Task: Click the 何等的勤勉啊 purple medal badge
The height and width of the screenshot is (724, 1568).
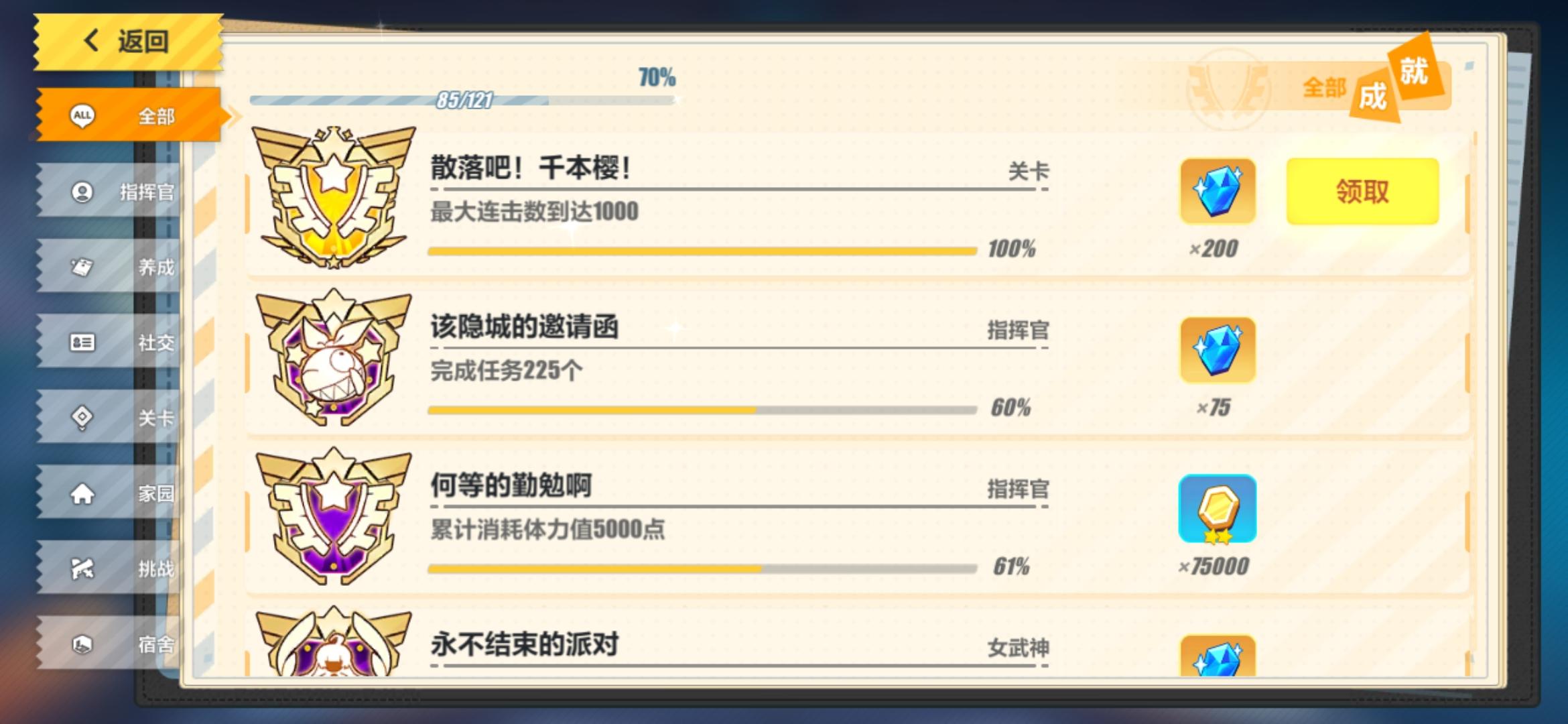Action: pos(333,516)
